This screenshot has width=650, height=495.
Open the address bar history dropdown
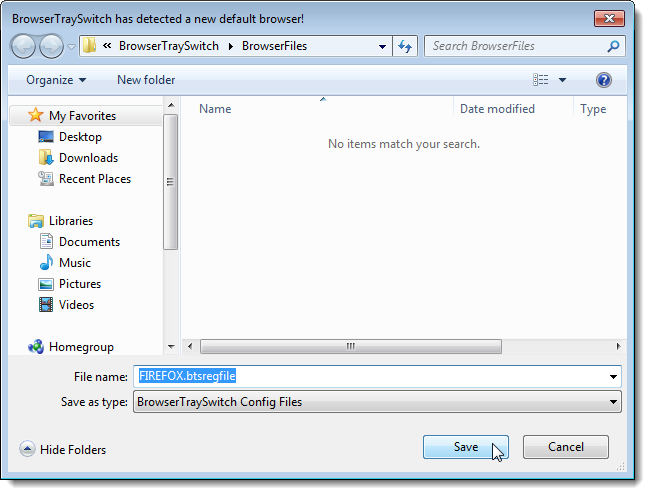382,46
